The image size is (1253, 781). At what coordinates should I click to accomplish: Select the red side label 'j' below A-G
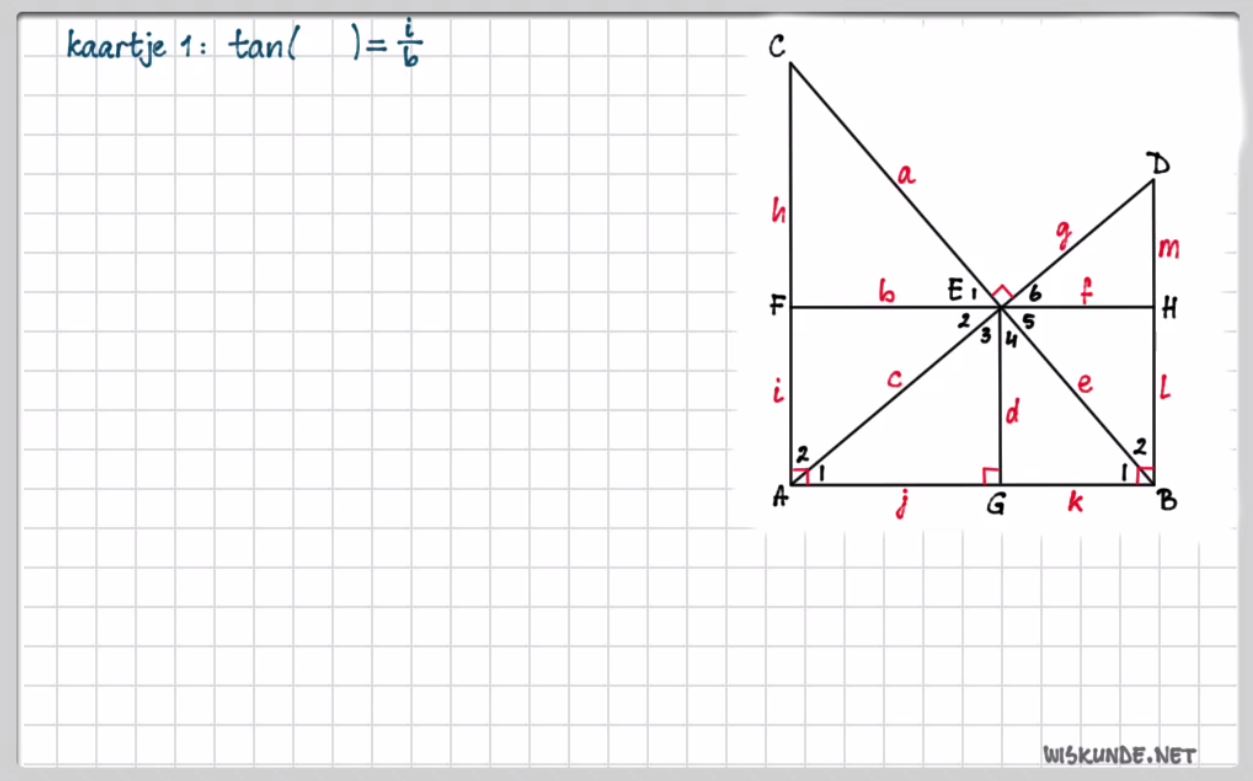click(901, 506)
